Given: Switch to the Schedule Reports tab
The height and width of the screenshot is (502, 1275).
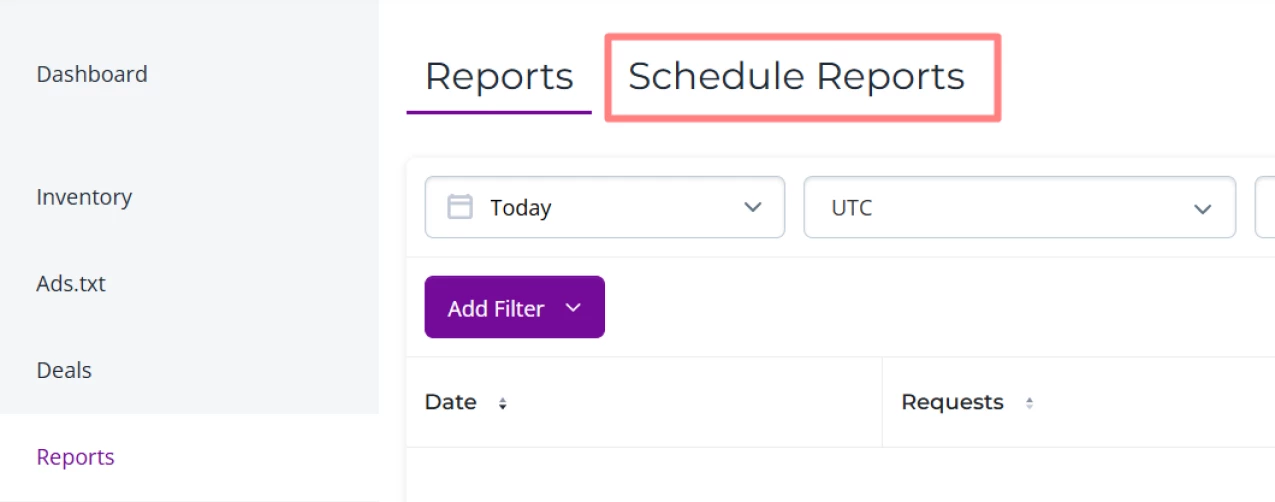Looking at the screenshot, I should point(796,77).
